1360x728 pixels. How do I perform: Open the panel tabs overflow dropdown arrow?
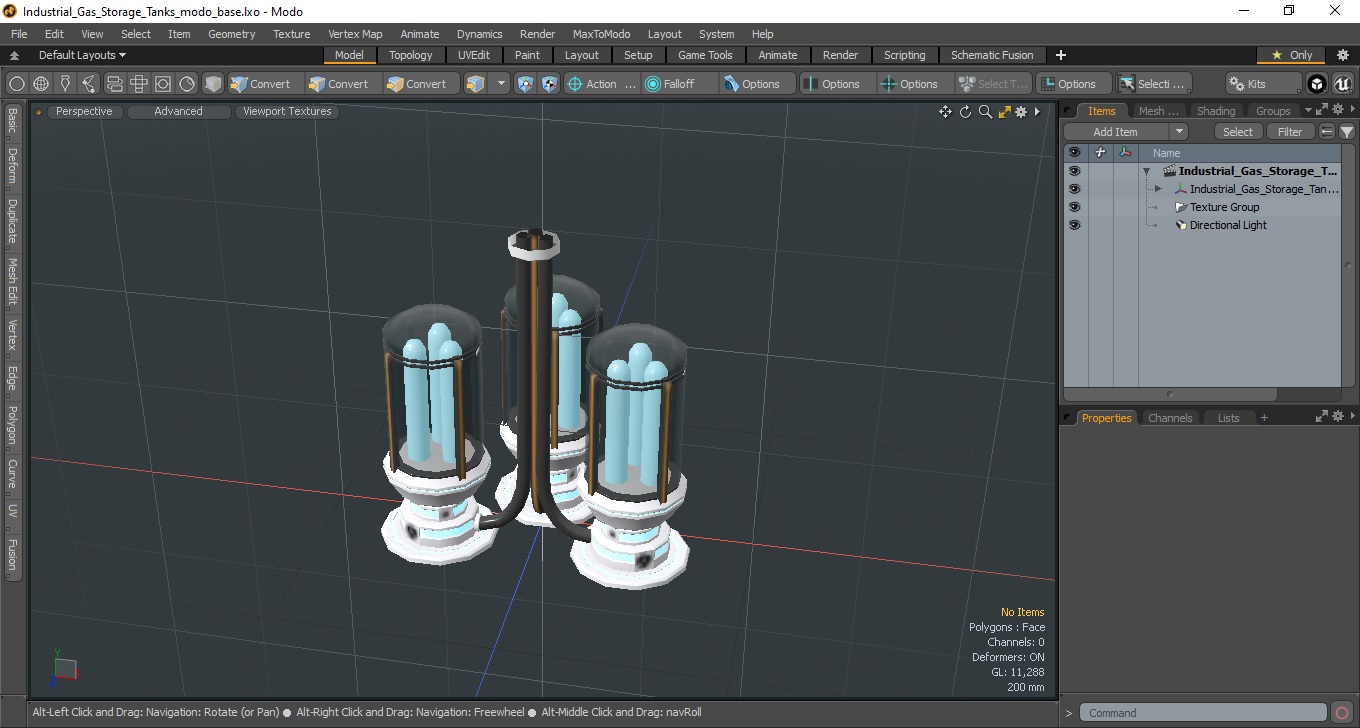click(x=1308, y=111)
